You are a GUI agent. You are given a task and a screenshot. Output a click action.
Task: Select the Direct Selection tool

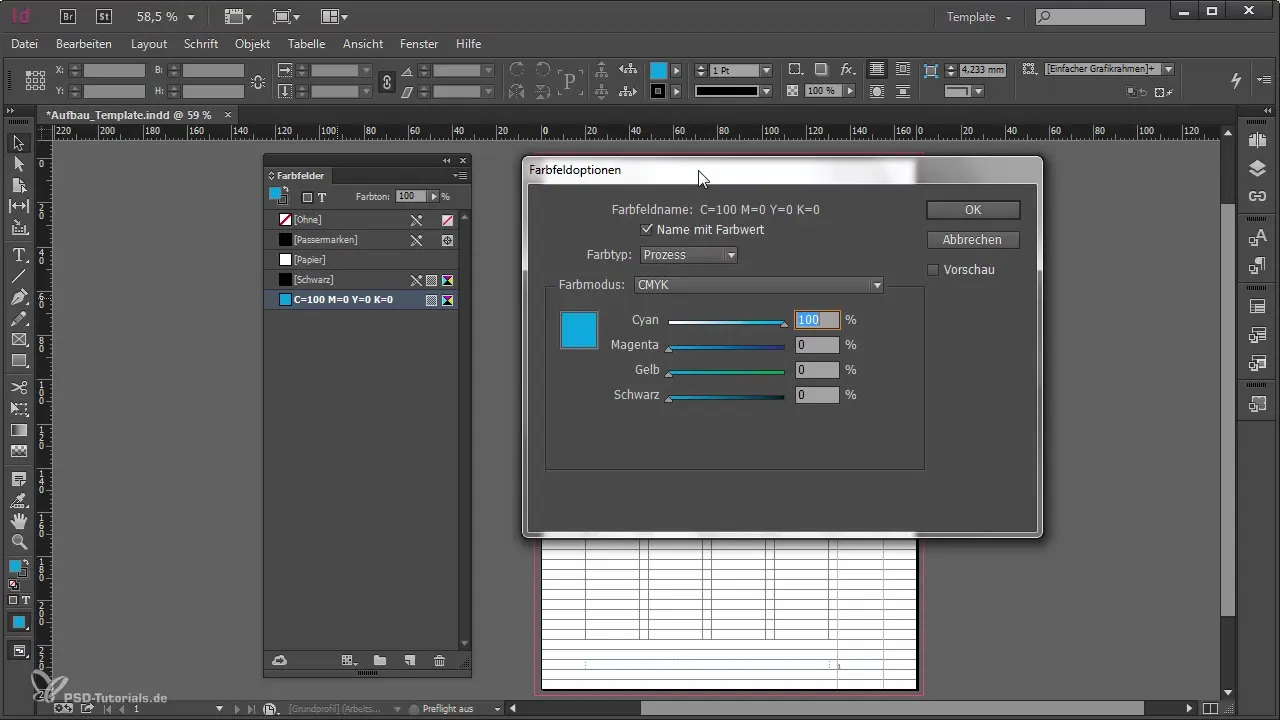point(19,163)
